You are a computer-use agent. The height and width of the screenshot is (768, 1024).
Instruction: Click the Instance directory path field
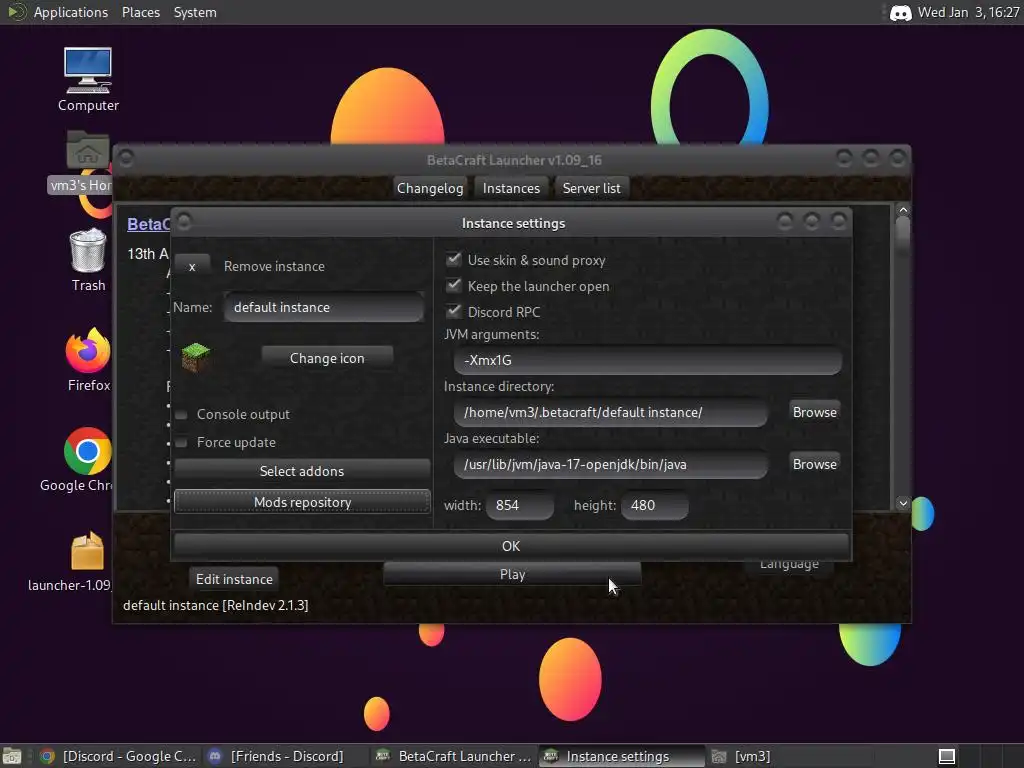tap(611, 412)
